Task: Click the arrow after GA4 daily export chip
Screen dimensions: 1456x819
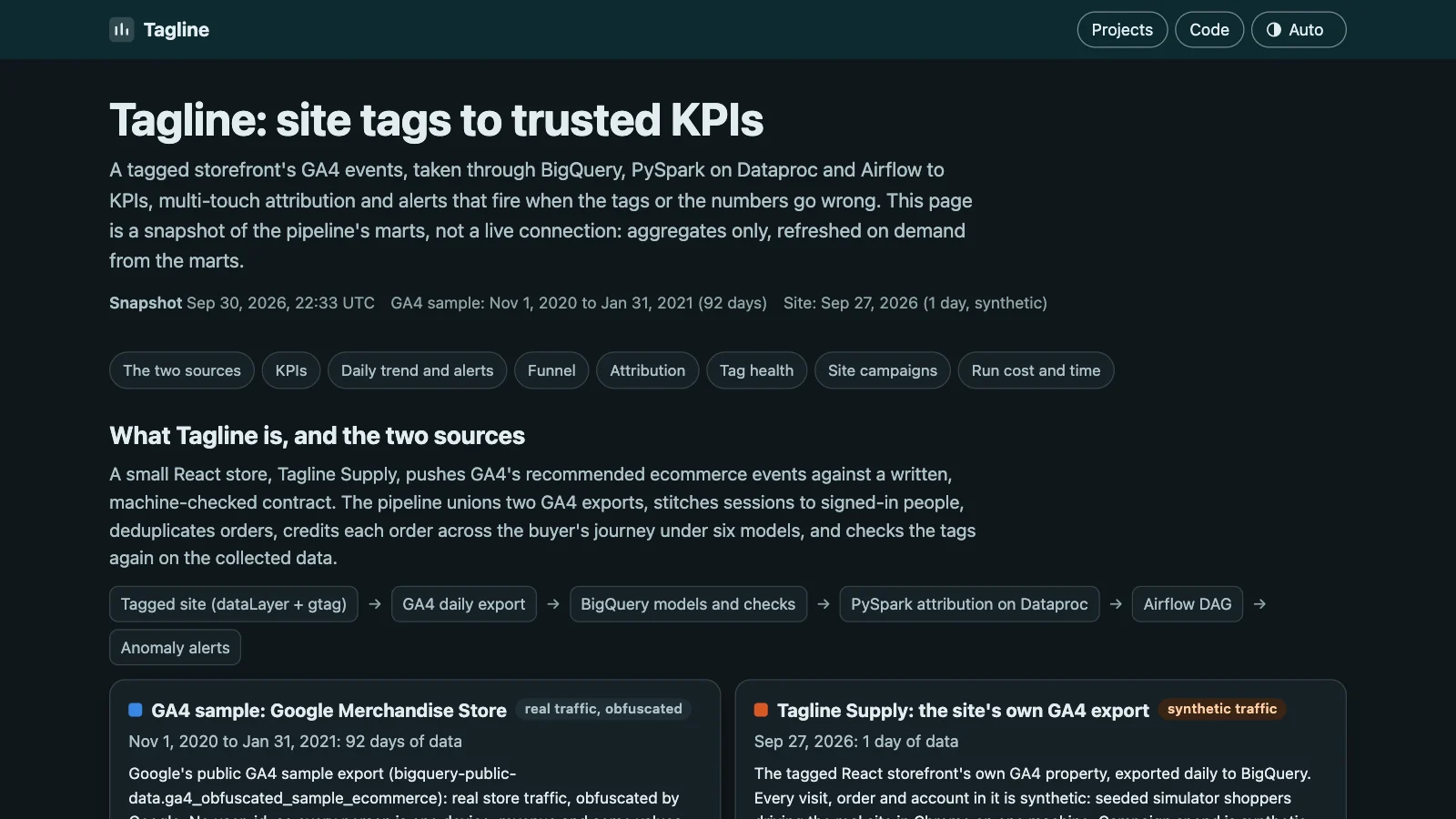Action: point(553,604)
